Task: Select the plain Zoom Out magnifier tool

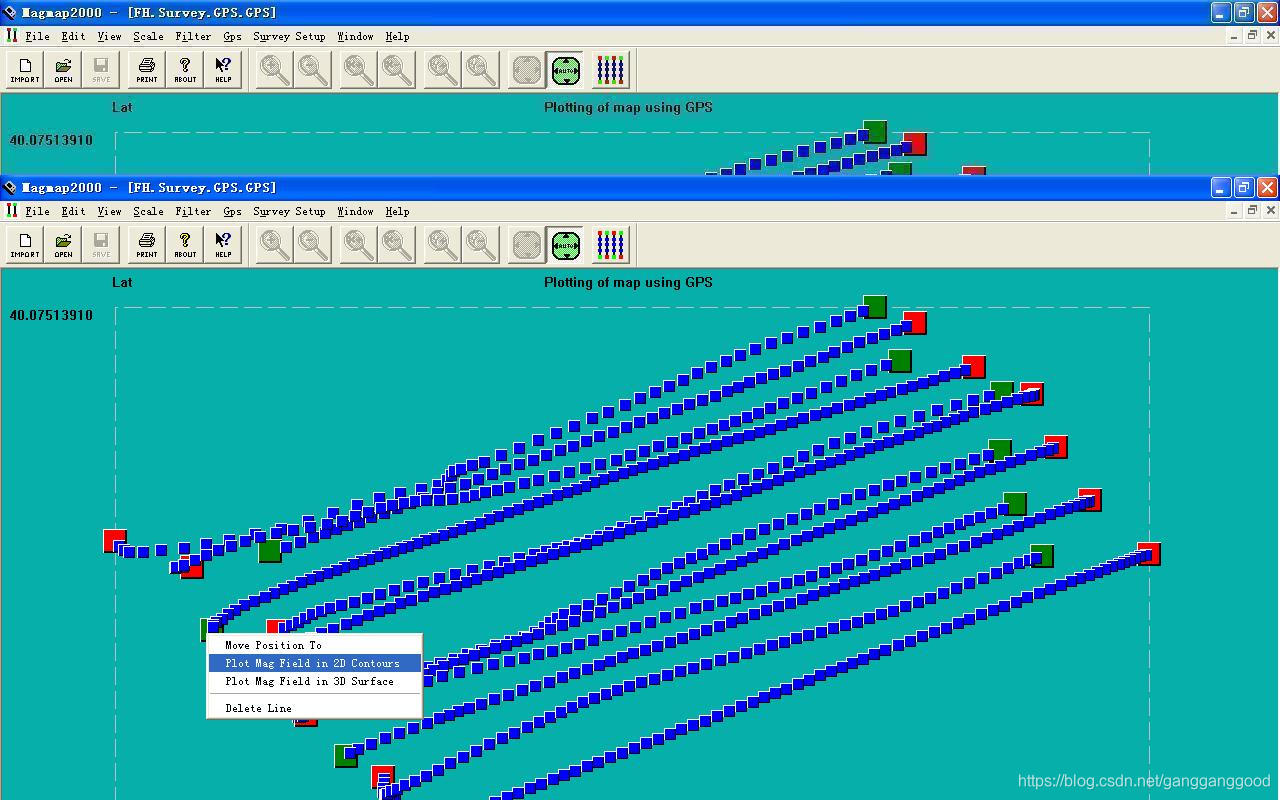Action: pos(311,244)
